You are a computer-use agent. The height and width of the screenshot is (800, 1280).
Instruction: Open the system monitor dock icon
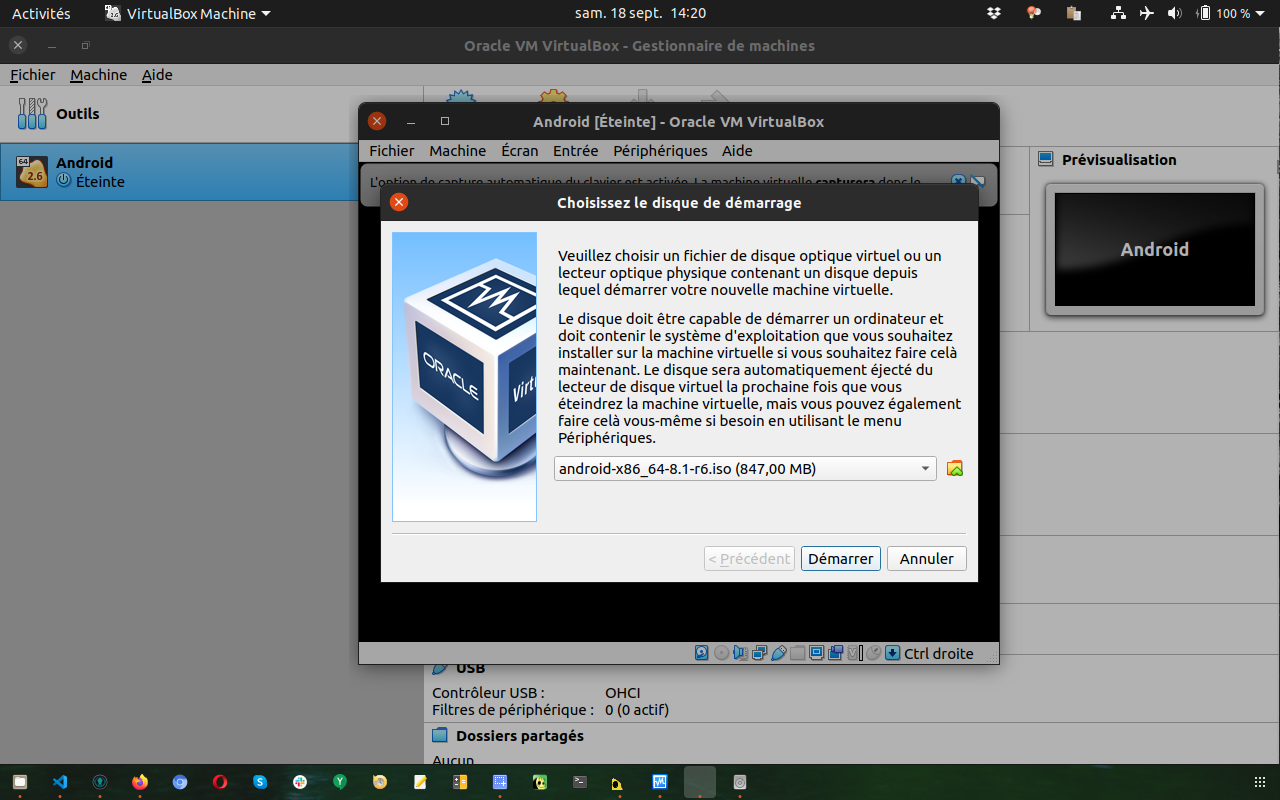tap(659, 782)
